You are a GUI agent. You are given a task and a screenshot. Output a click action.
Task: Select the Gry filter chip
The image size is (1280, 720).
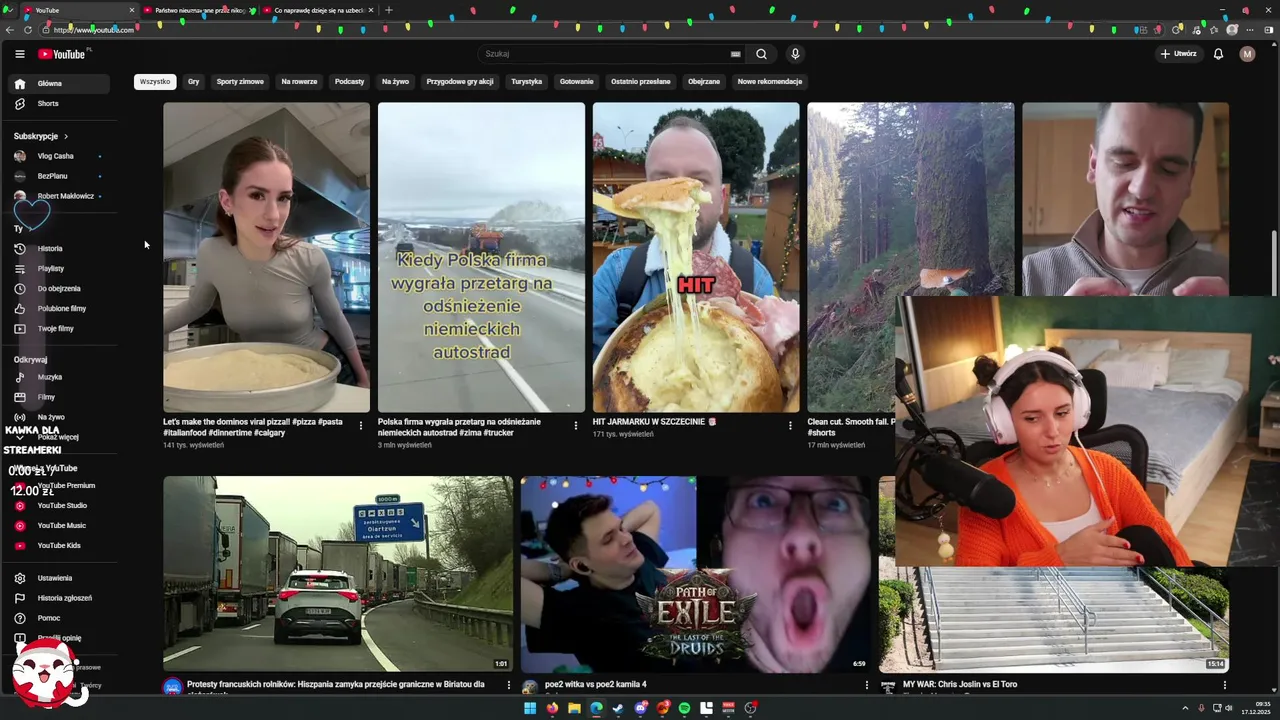194,82
